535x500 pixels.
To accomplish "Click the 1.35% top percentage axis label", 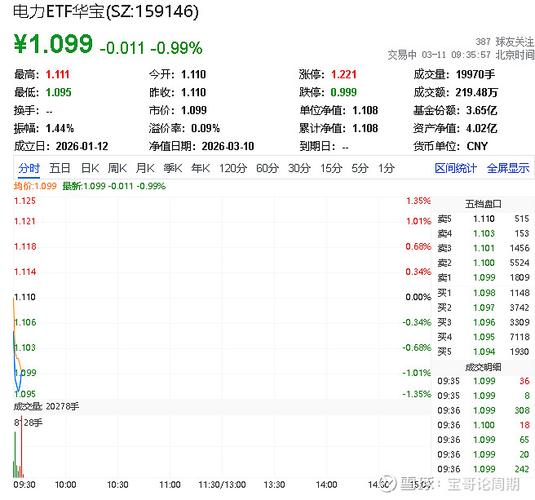I will 418,201.
